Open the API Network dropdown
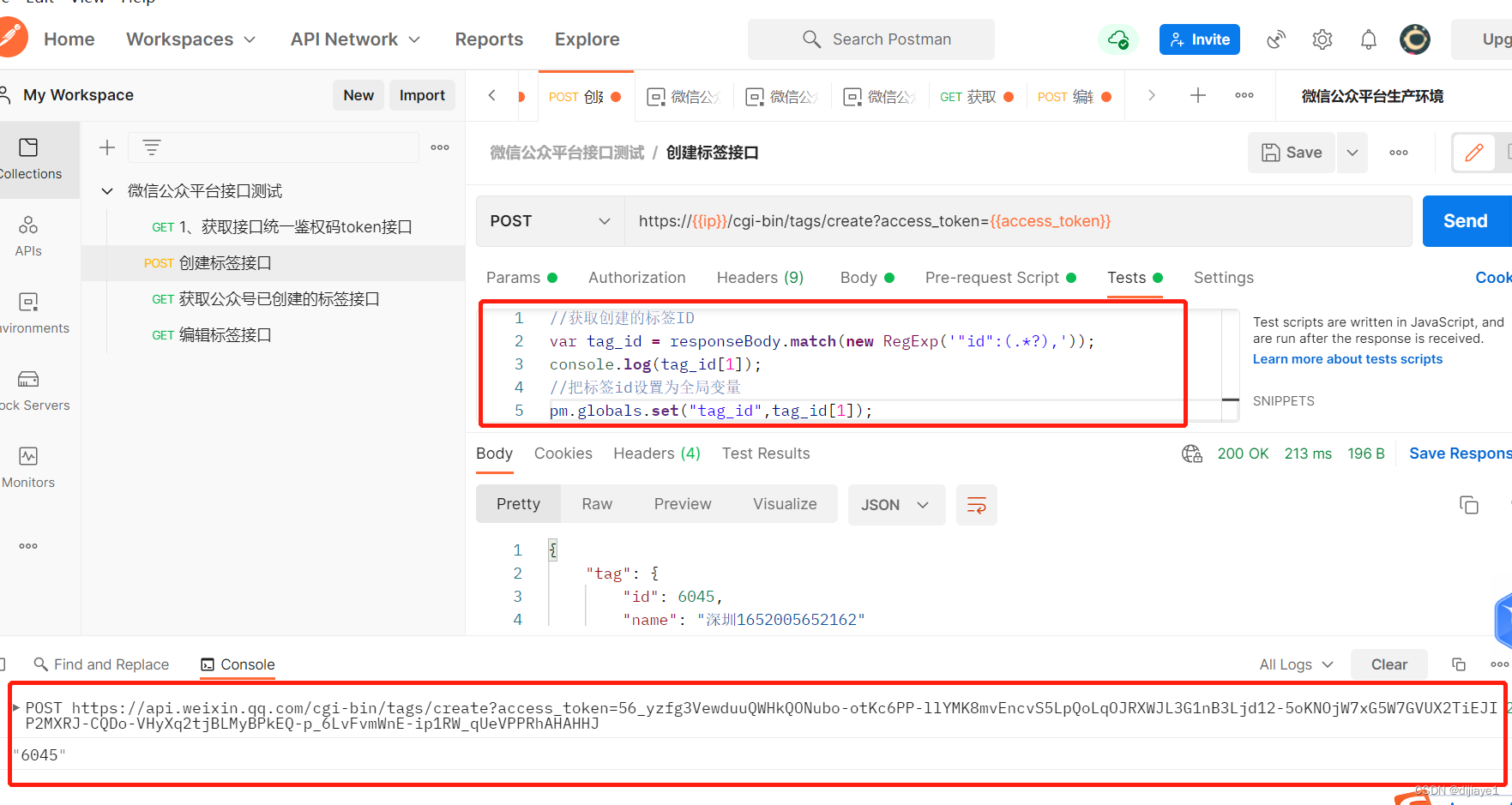The width and height of the screenshot is (1512, 805). 356,39
